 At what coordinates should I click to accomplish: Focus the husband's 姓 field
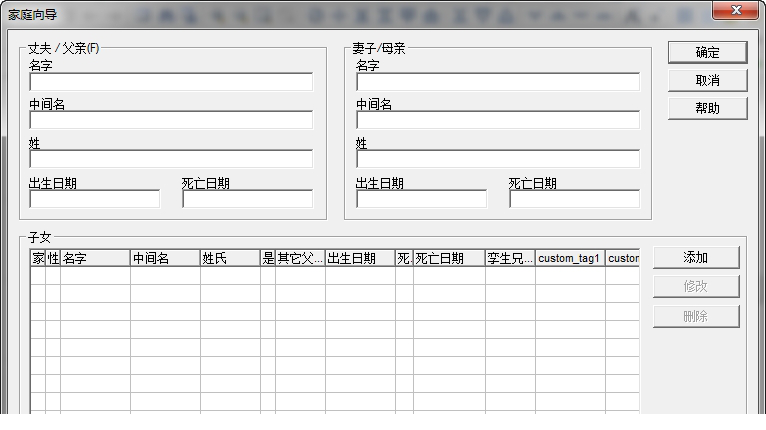click(x=171, y=159)
